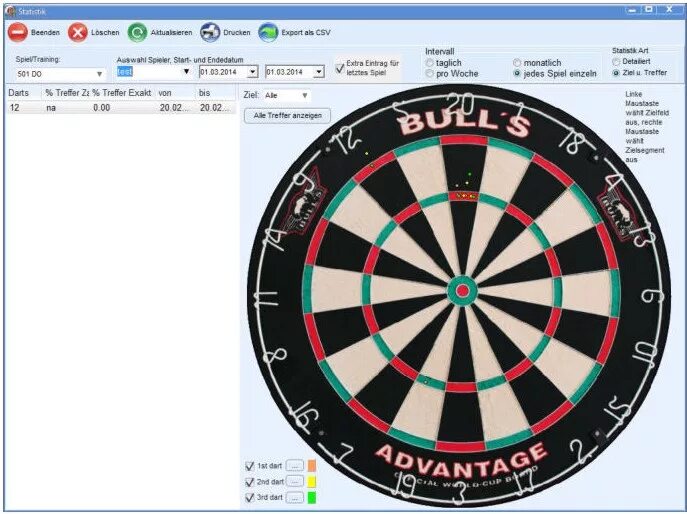Click the 0.00 cell in the table
Image resolution: width=687 pixels, height=514 pixels.
point(101,108)
